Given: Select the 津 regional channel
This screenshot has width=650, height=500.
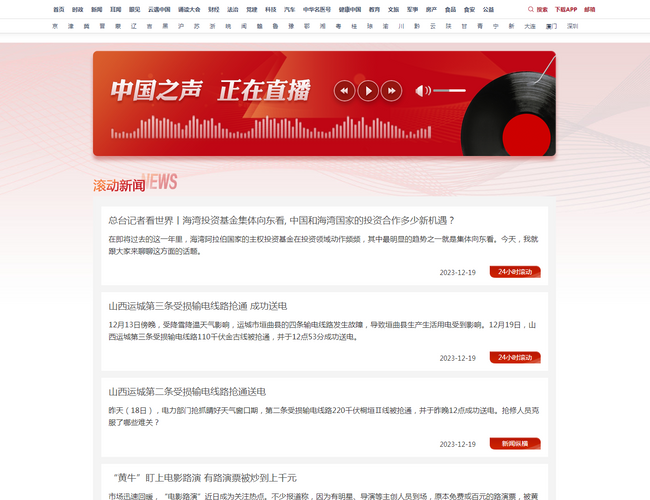Looking at the screenshot, I should (71, 26).
